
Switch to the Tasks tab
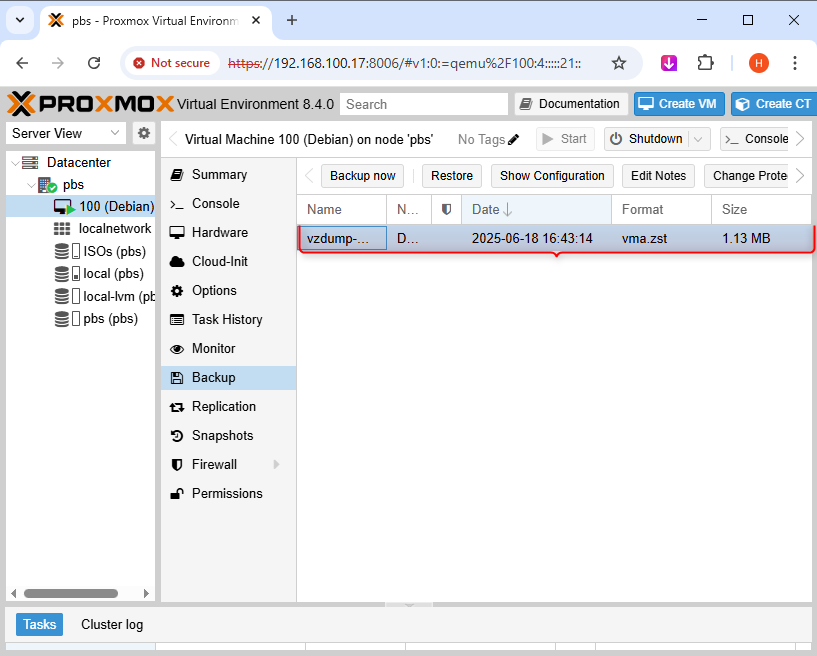[x=40, y=624]
